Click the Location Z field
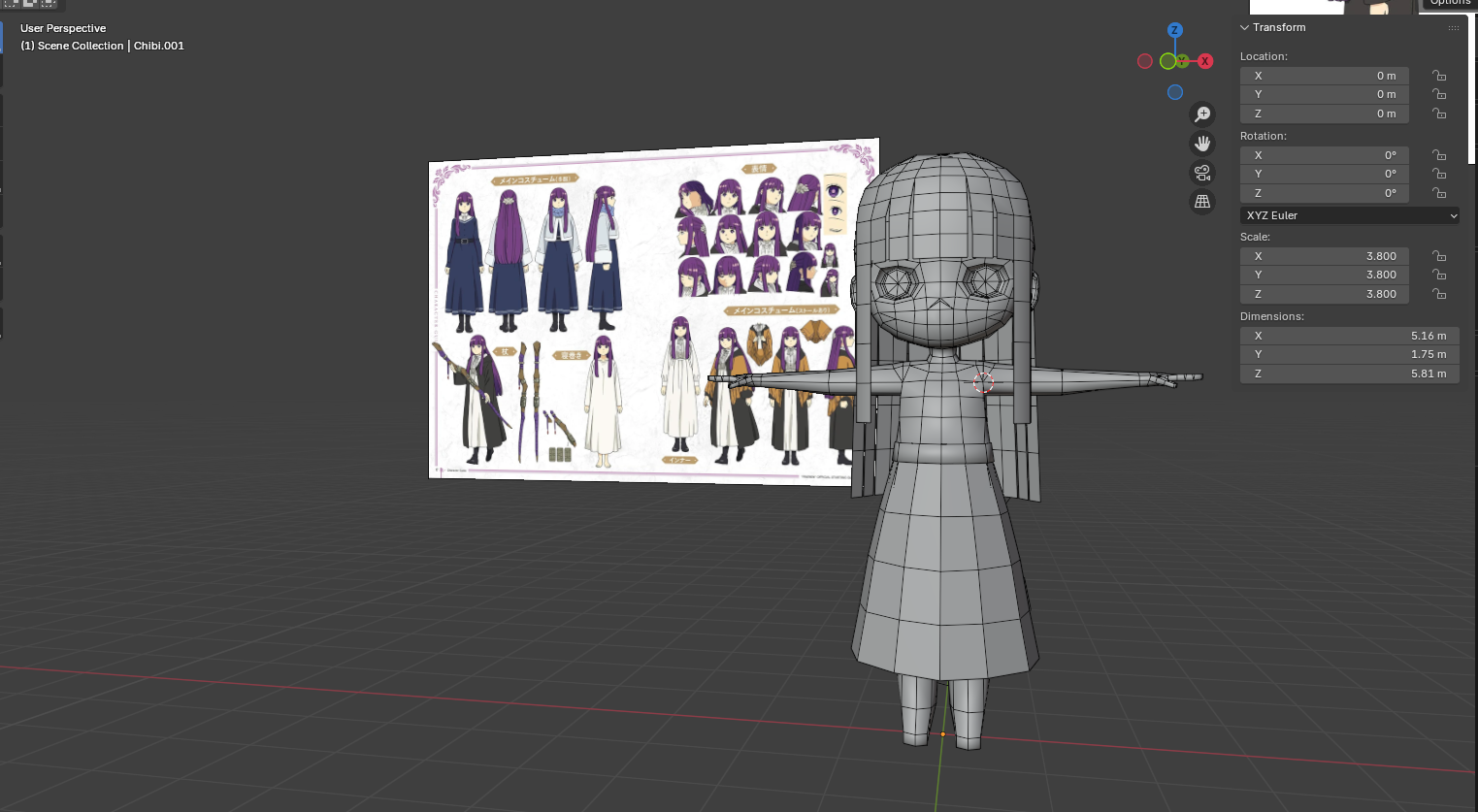The height and width of the screenshot is (812, 1478). pyautogui.click(x=1324, y=114)
